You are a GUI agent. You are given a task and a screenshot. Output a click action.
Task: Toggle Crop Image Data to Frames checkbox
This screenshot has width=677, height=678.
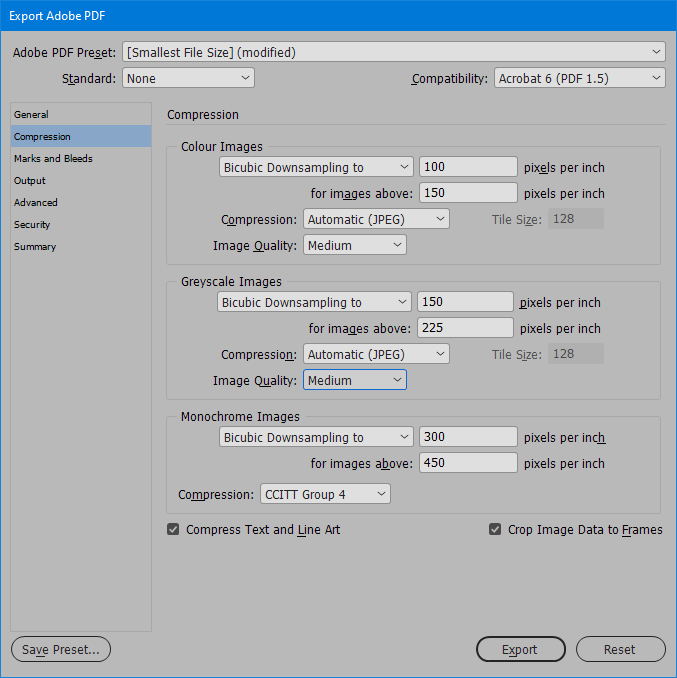coord(495,529)
